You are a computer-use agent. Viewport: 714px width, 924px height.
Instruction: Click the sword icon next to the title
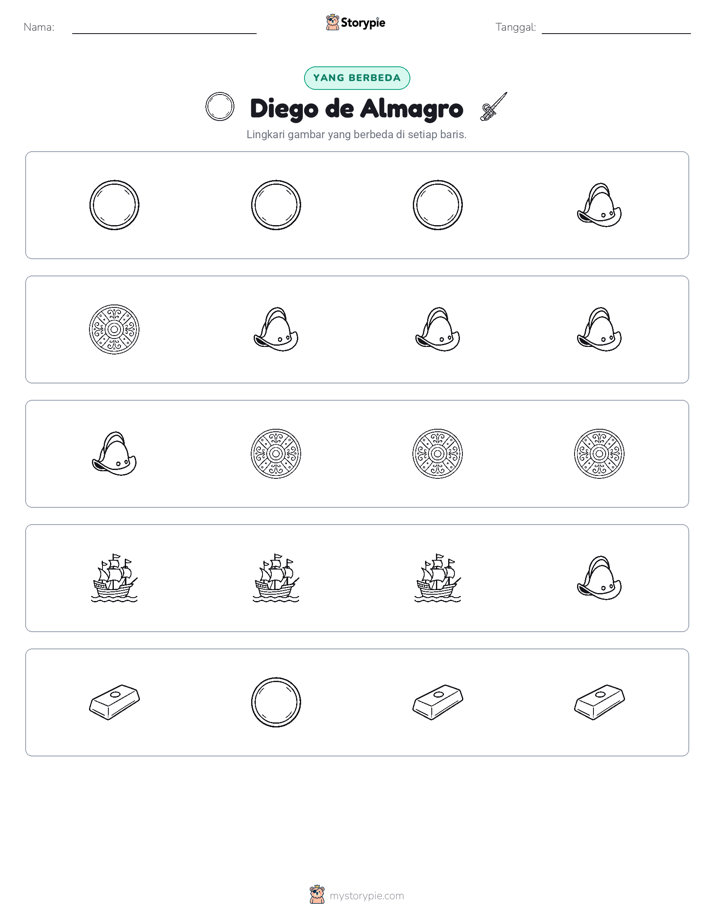(x=494, y=107)
